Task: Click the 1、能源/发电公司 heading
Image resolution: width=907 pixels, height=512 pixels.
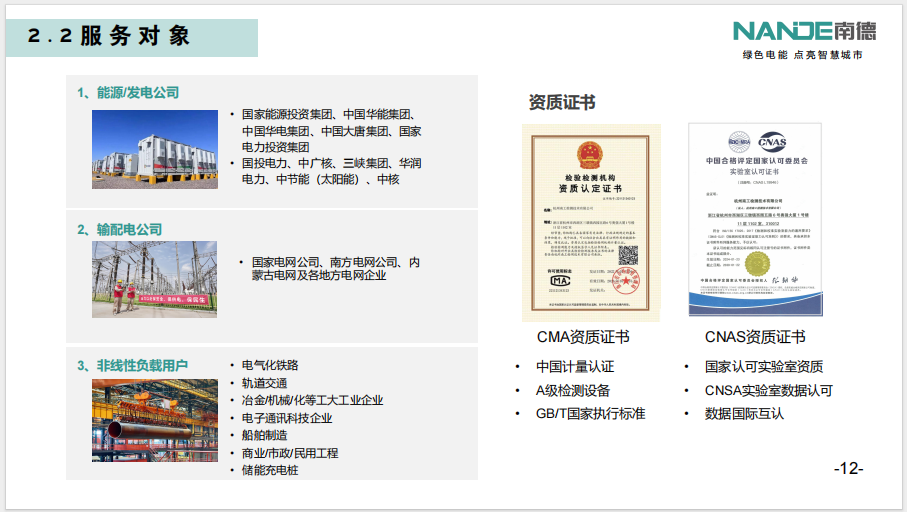Action: coord(128,92)
